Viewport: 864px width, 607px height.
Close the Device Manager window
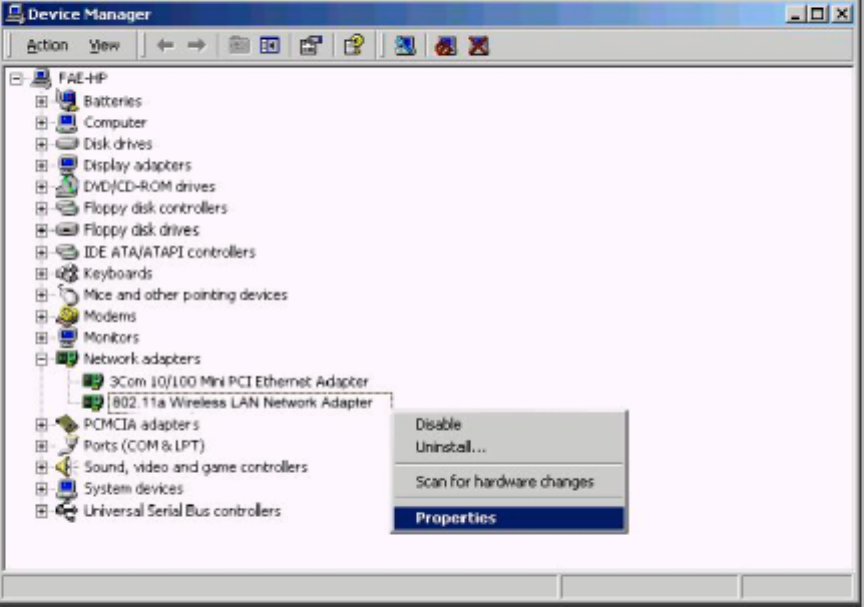tap(843, 14)
